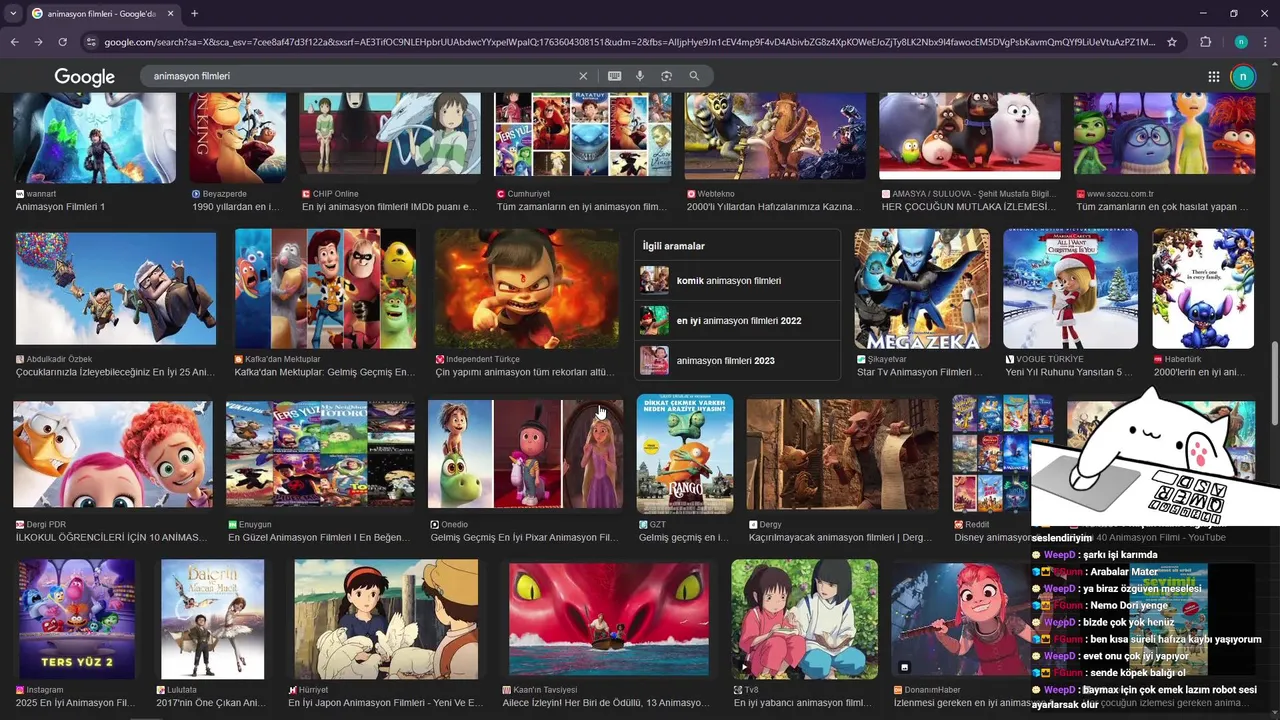Open the Abdulkadir Özbek Çocuklarınızla result
1280x720 pixels.
click(115, 372)
